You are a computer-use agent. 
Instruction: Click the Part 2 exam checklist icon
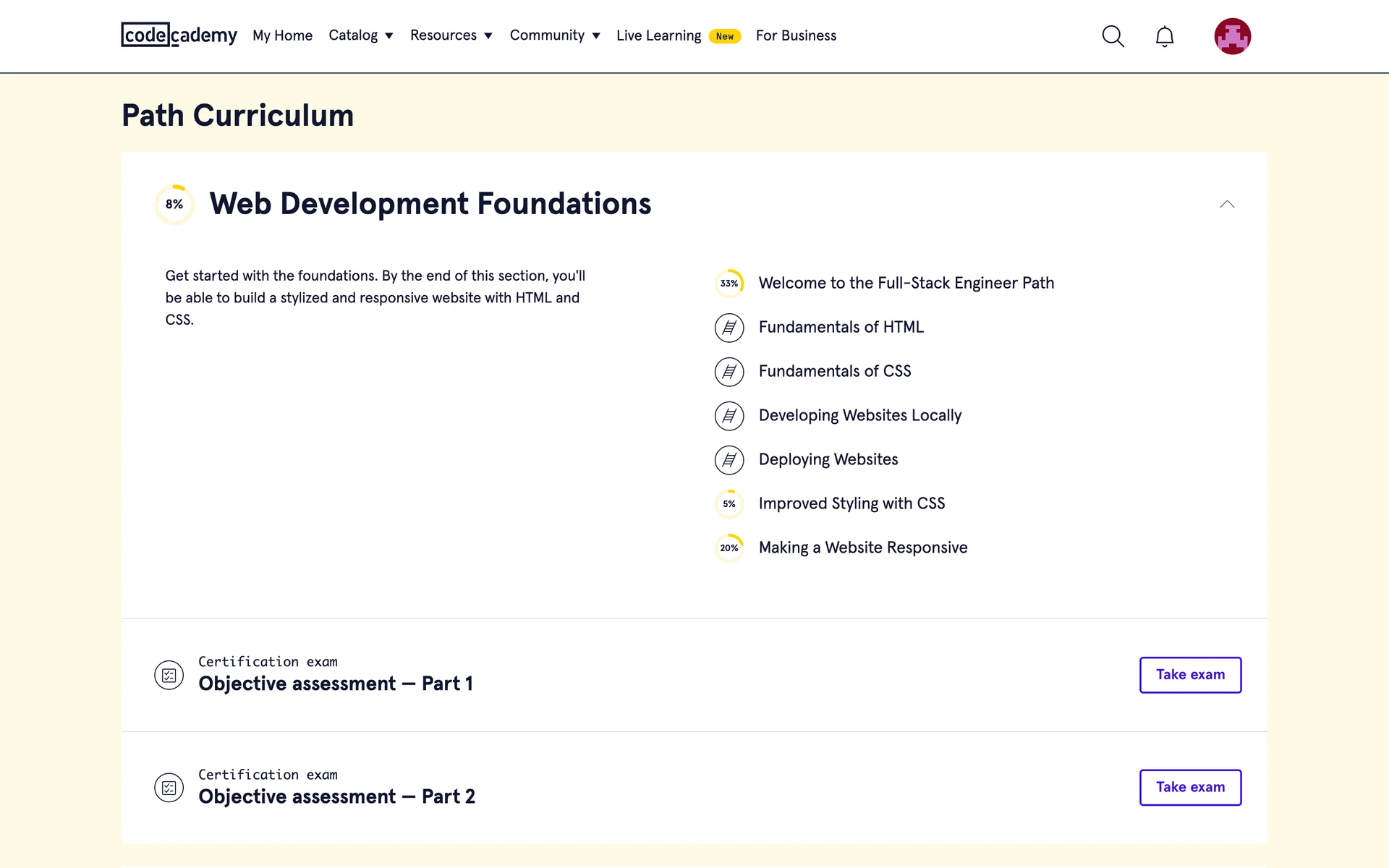(x=169, y=788)
